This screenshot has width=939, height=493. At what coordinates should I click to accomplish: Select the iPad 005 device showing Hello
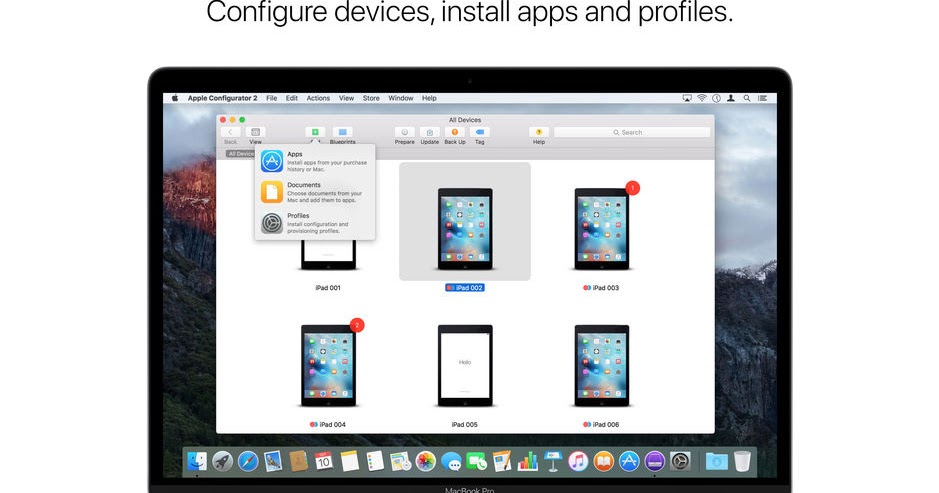pos(465,365)
